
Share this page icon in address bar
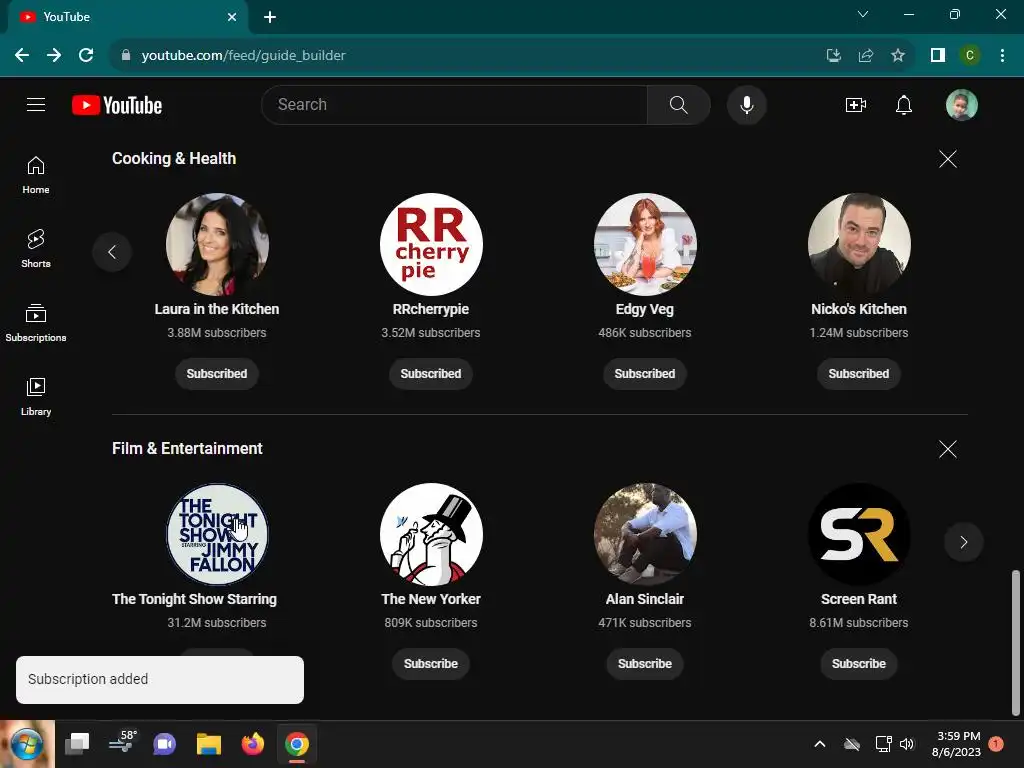coord(866,56)
